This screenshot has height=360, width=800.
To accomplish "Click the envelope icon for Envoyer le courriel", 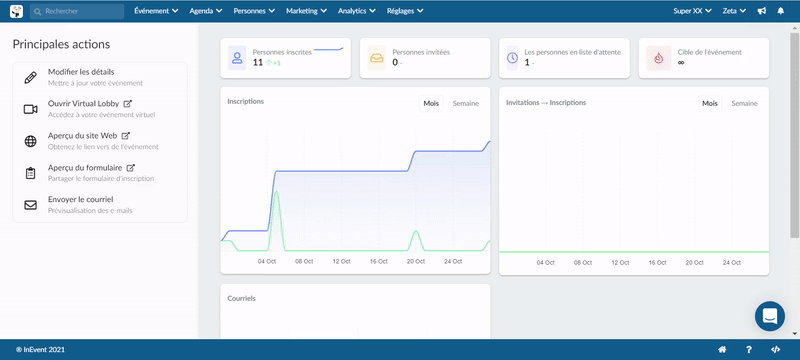I will (x=31, y=205).
